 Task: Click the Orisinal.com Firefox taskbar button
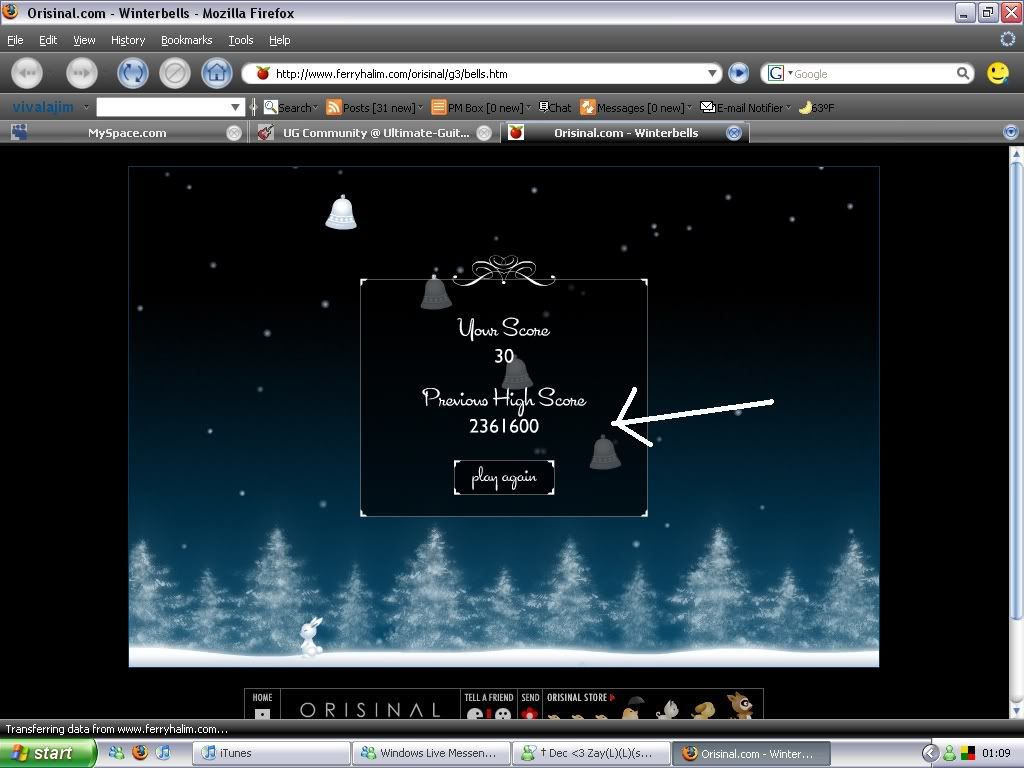[x=751, y=753]
